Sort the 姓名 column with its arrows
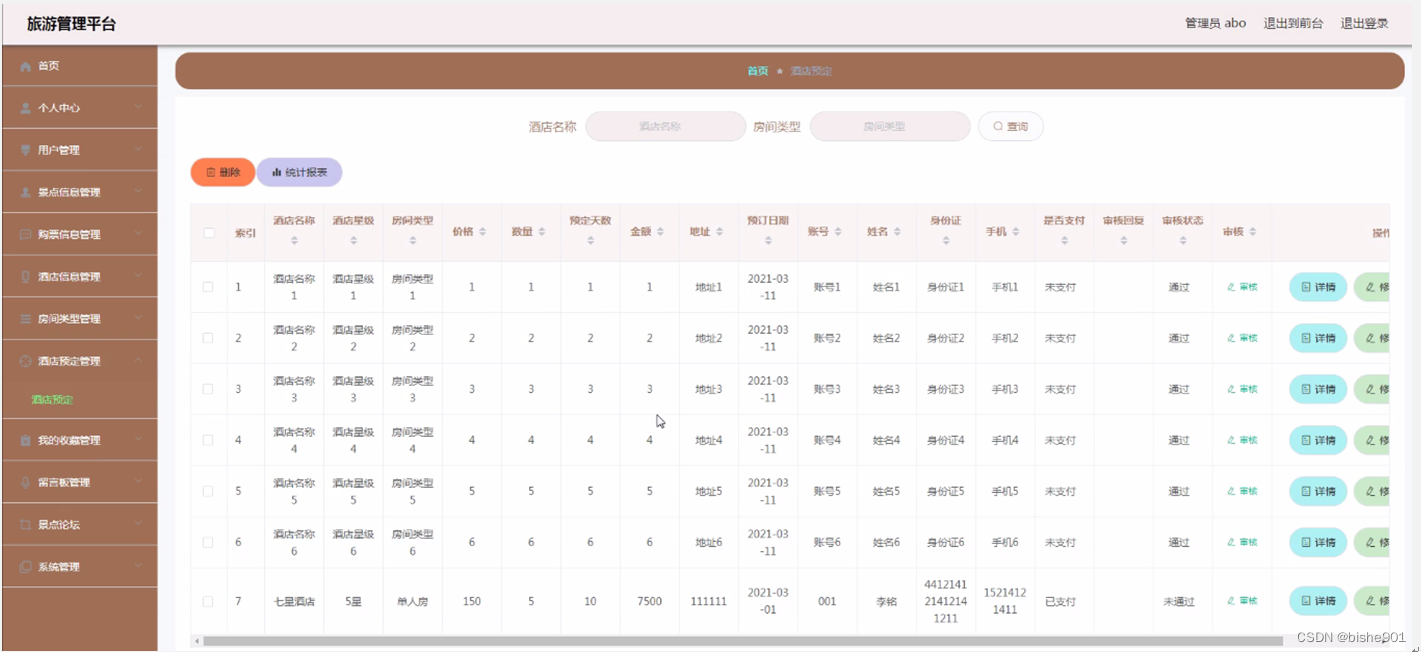Image resolution: width=1421 pixels, height=652 pixels. [898, 232]
